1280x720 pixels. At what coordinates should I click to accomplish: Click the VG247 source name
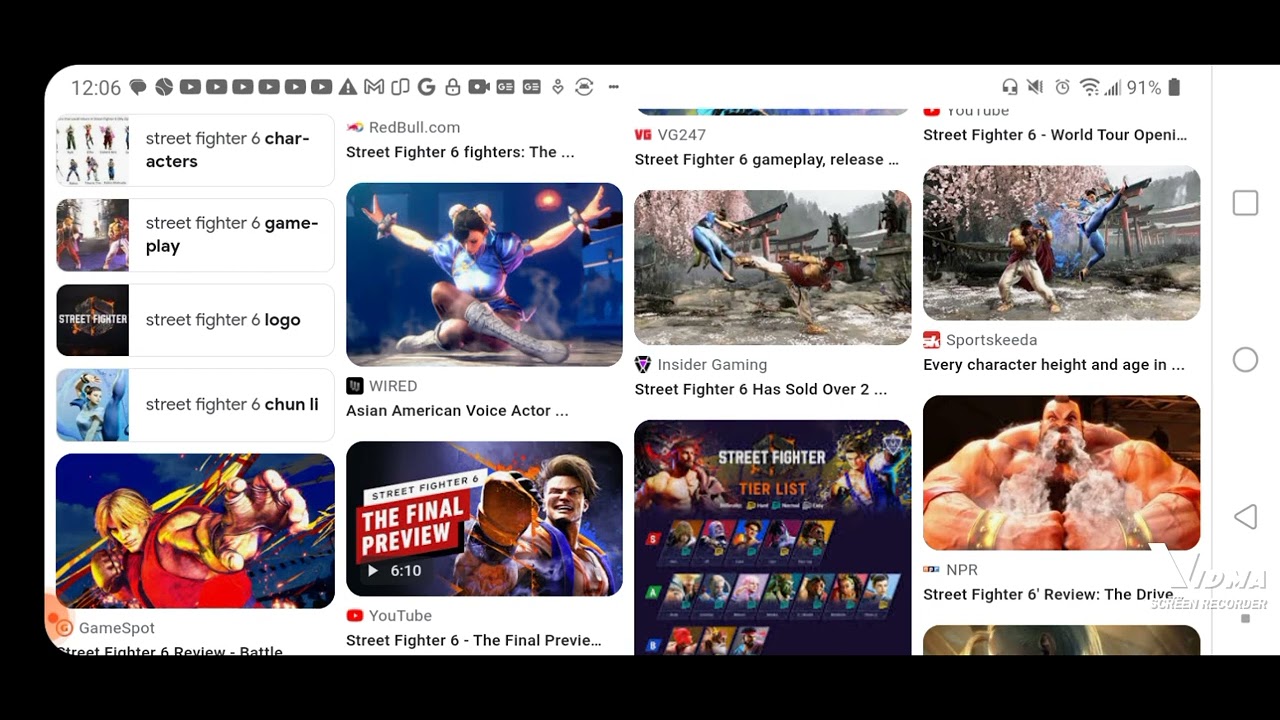point(682,134)
